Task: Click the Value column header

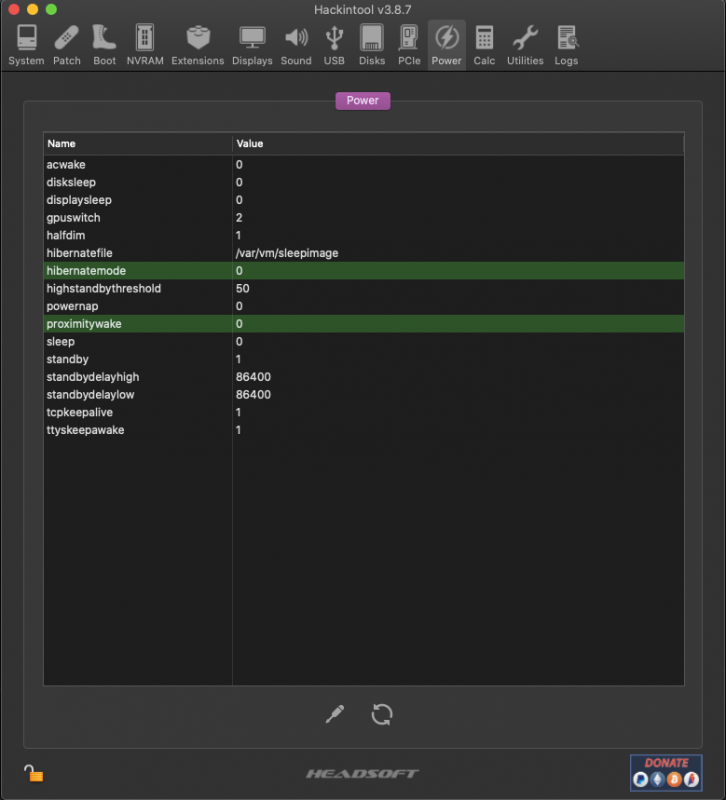Action: pos(458,144)
